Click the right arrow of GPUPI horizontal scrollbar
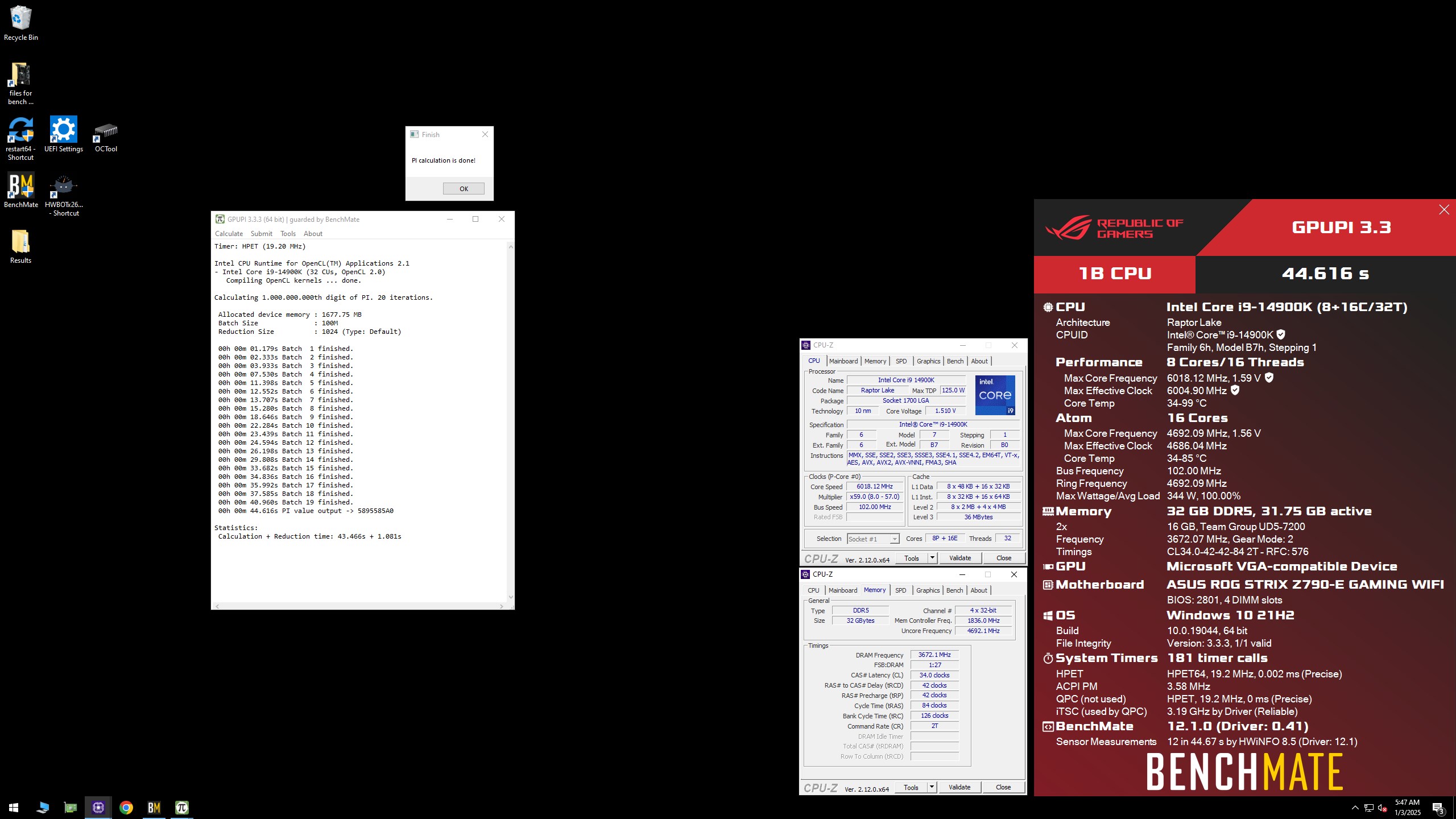Image resolution: width=1456 pixels, height=819 pixels. coord(501,606)
